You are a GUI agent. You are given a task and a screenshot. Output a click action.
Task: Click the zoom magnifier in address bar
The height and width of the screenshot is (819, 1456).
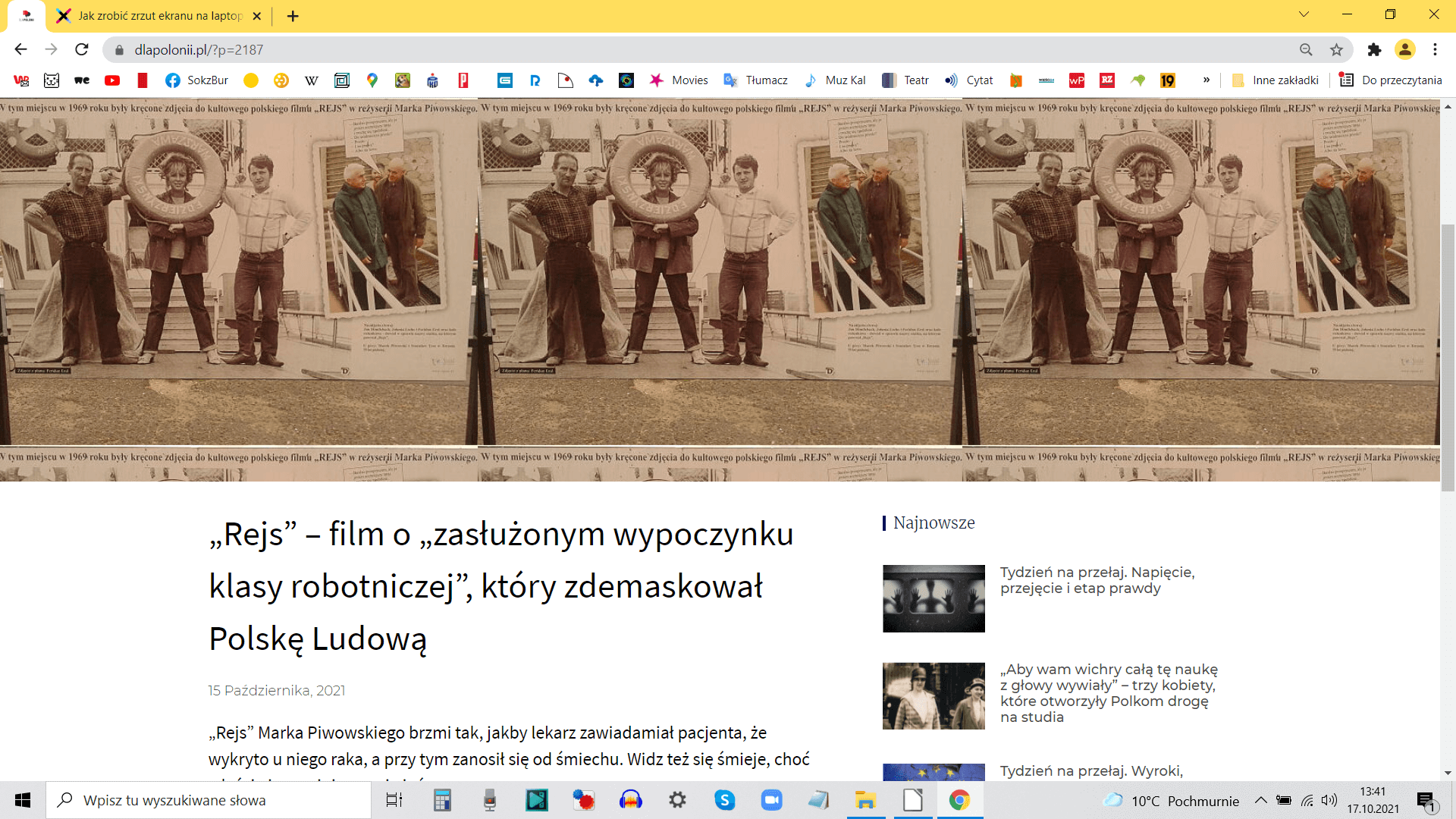(1306, 49)
